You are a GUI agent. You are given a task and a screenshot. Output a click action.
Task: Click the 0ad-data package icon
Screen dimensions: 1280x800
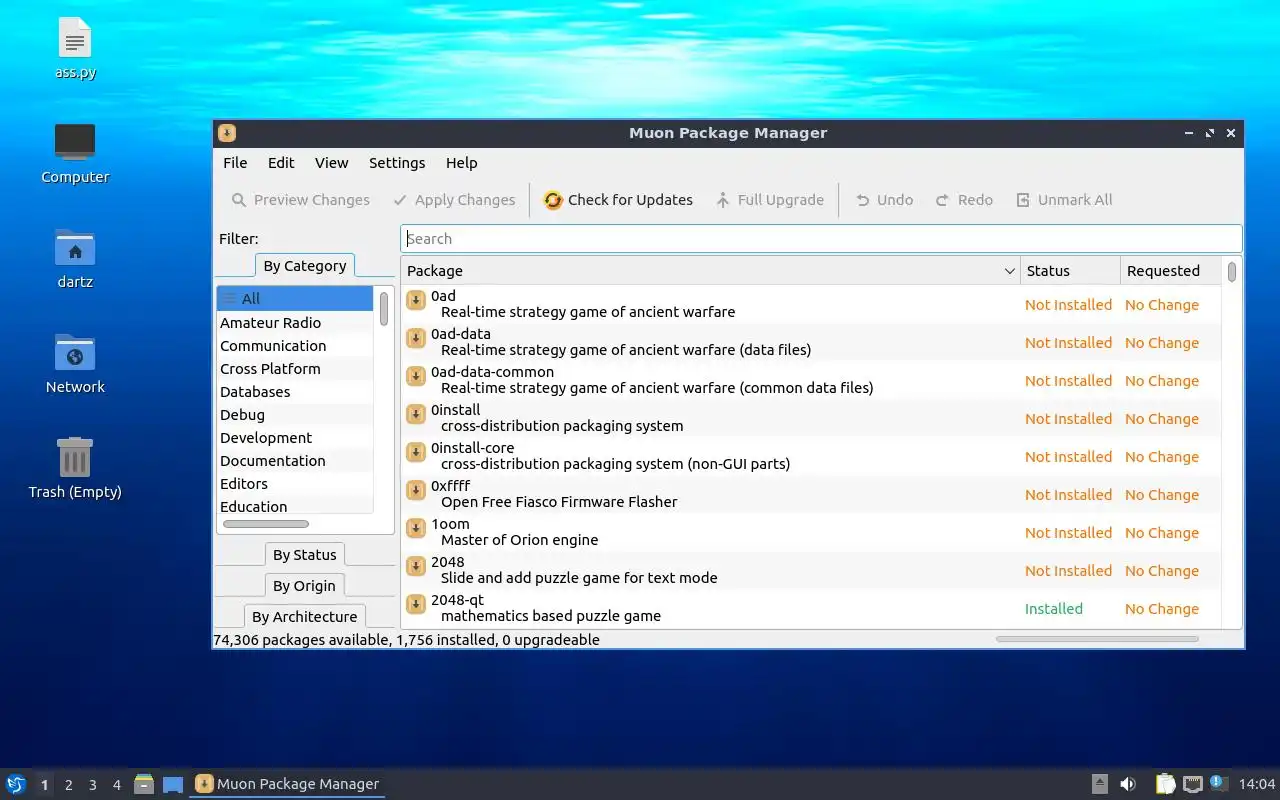coord(416,338)
